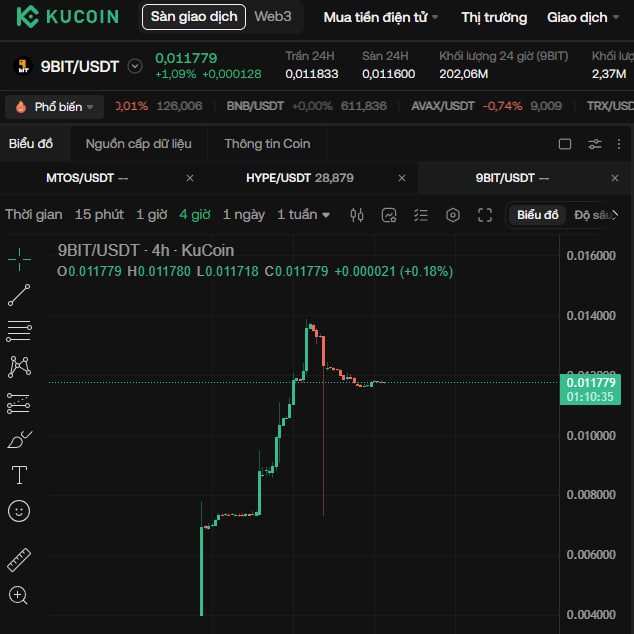Click the Sàn 24H value 0,011600

pyautogui.click(x=389, y=74)
